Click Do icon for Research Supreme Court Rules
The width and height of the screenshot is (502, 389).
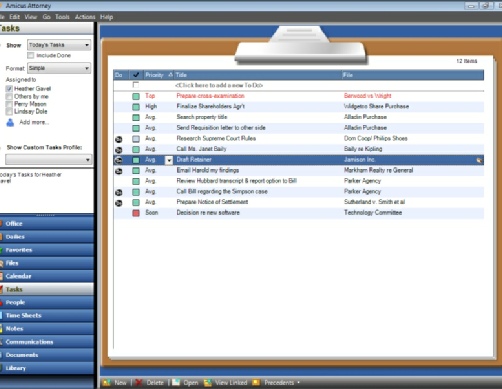click(x=118, y=139)
